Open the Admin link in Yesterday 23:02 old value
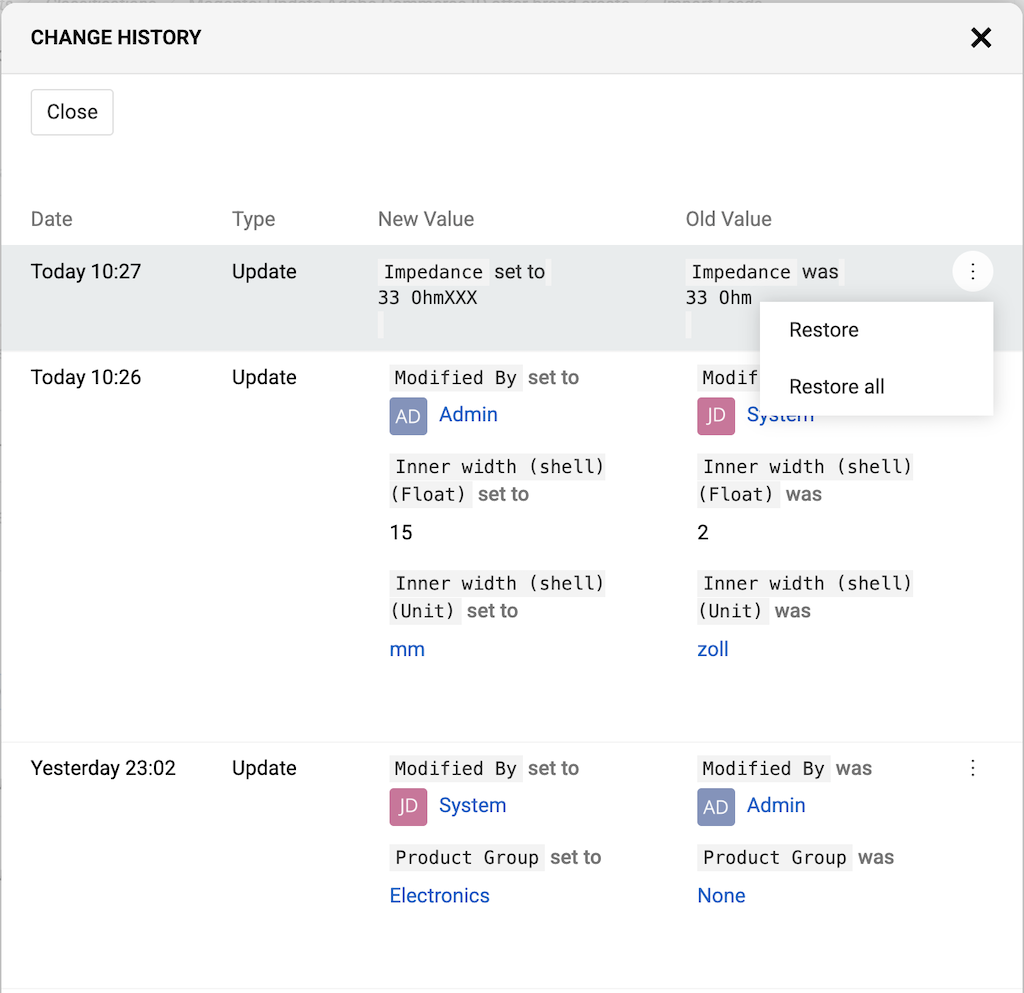Viewport: 1024px width, 993px height. [776, 806]
